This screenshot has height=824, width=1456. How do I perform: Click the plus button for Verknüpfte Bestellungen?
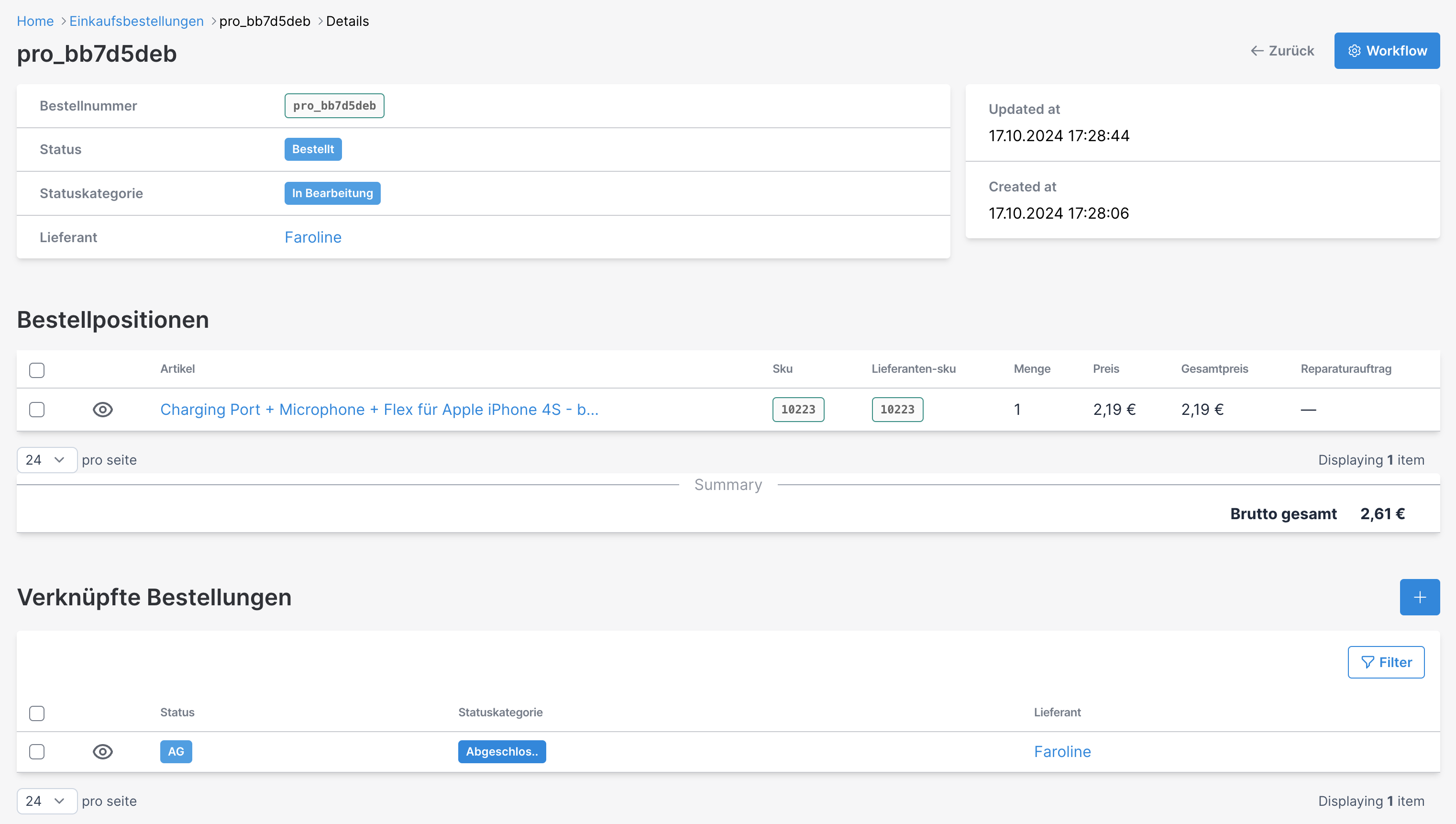click(x=1419, y=597)
